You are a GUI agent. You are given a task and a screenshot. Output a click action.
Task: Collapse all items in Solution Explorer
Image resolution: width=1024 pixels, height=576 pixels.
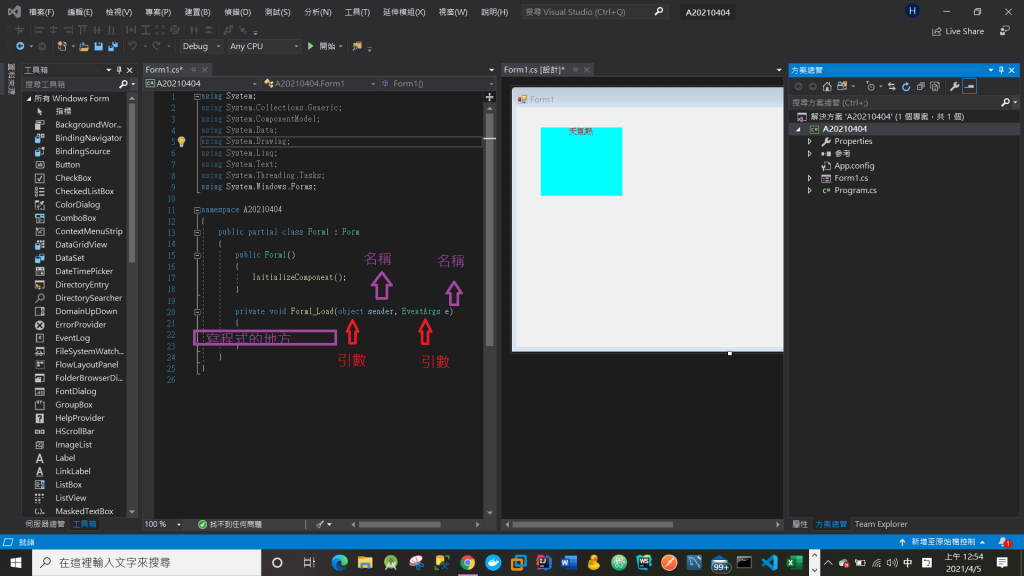pyautogui.click(x=920, y=86)
